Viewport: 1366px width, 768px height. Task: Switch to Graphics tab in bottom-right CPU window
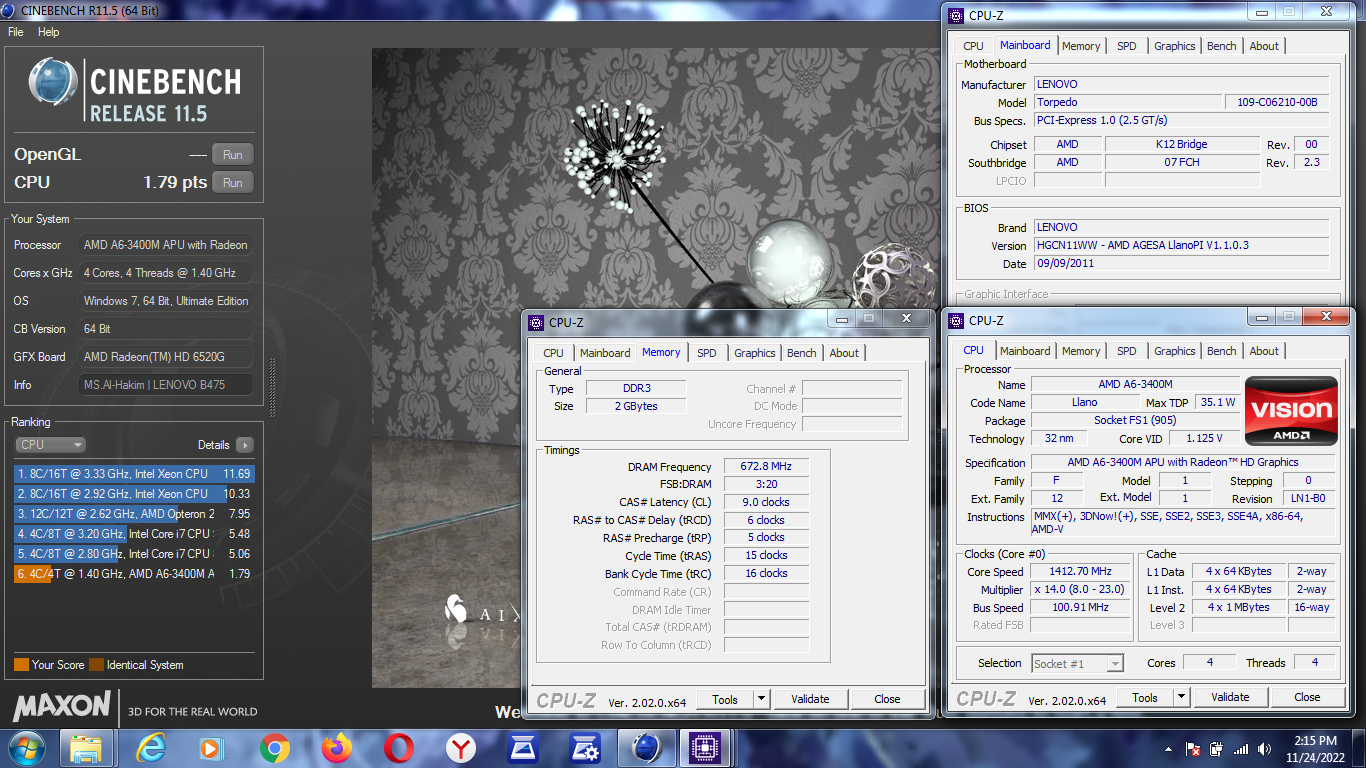tap(1175, 351)
